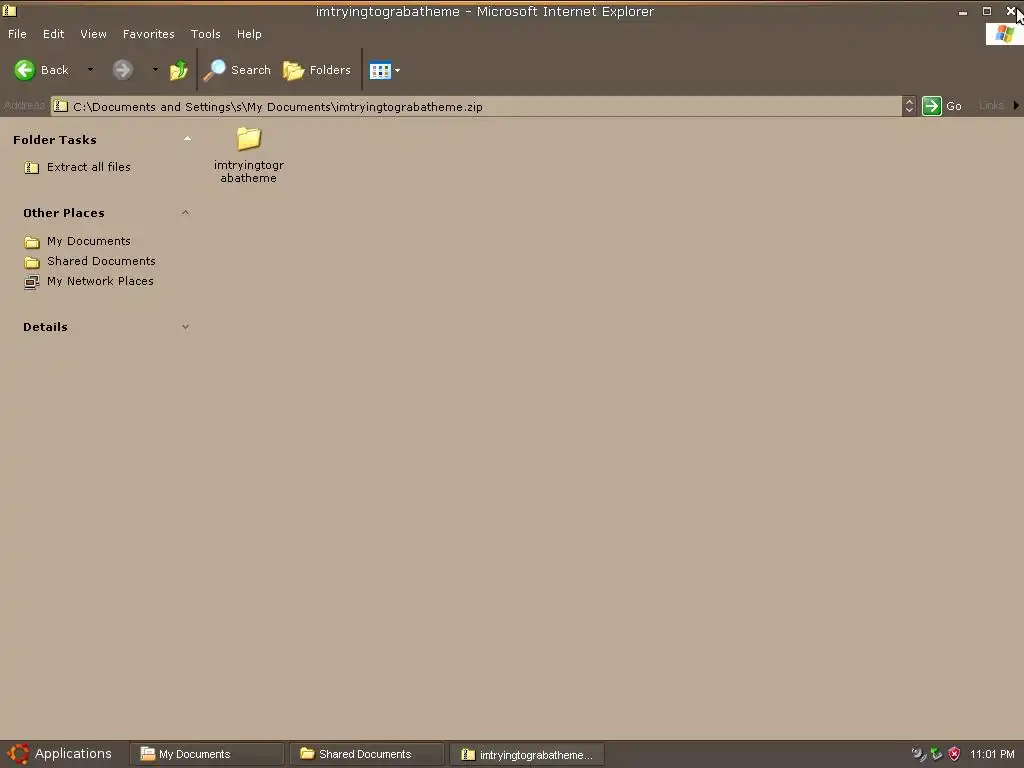Click the green network tray icon

[x=936, y=754]
